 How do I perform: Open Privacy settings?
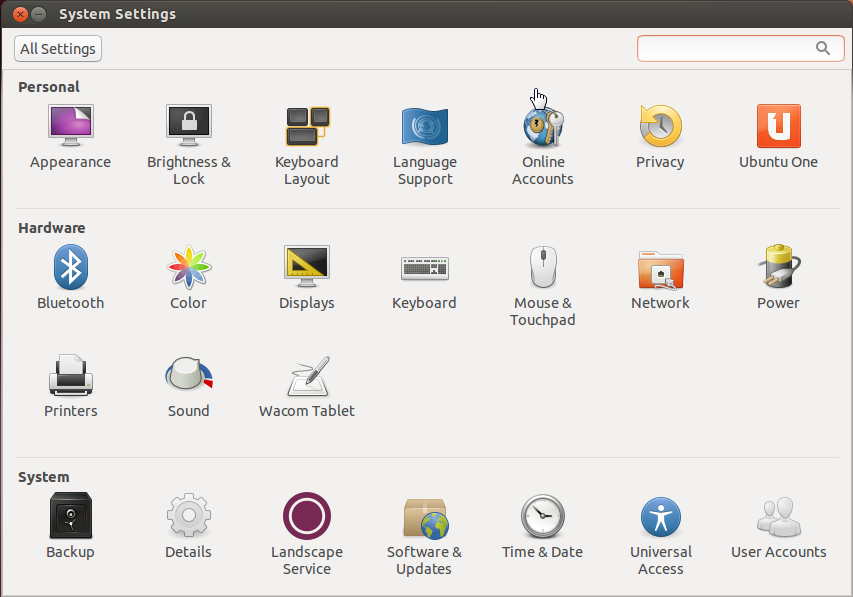(x=660, y=127)
